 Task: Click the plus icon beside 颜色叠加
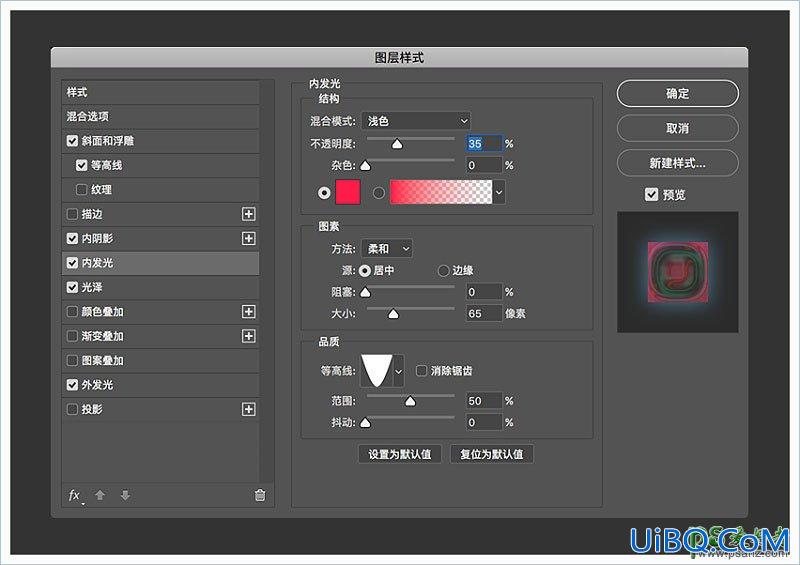click(248, 311)
